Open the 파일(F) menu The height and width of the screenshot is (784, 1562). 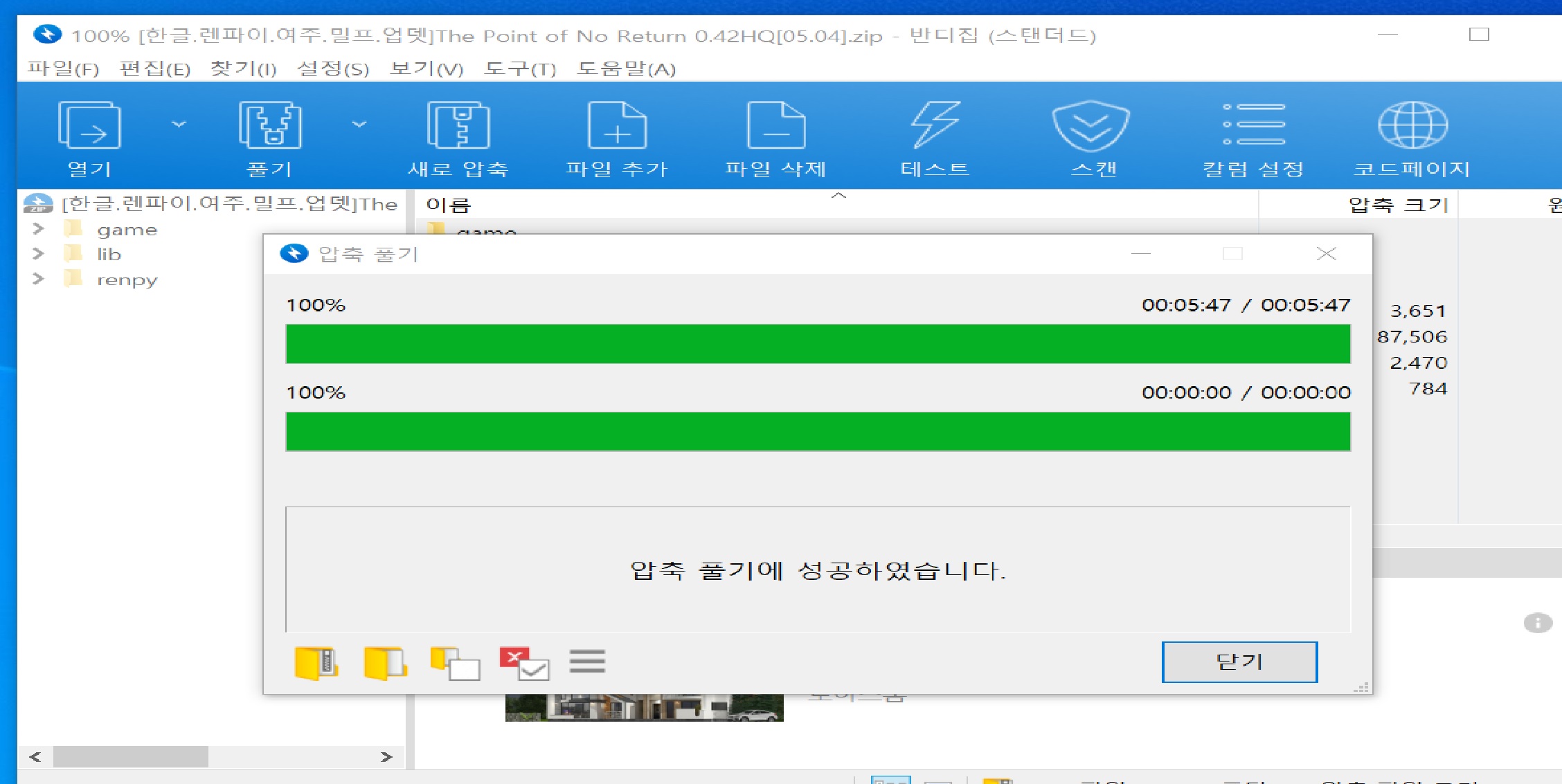(x=63, y=69)
